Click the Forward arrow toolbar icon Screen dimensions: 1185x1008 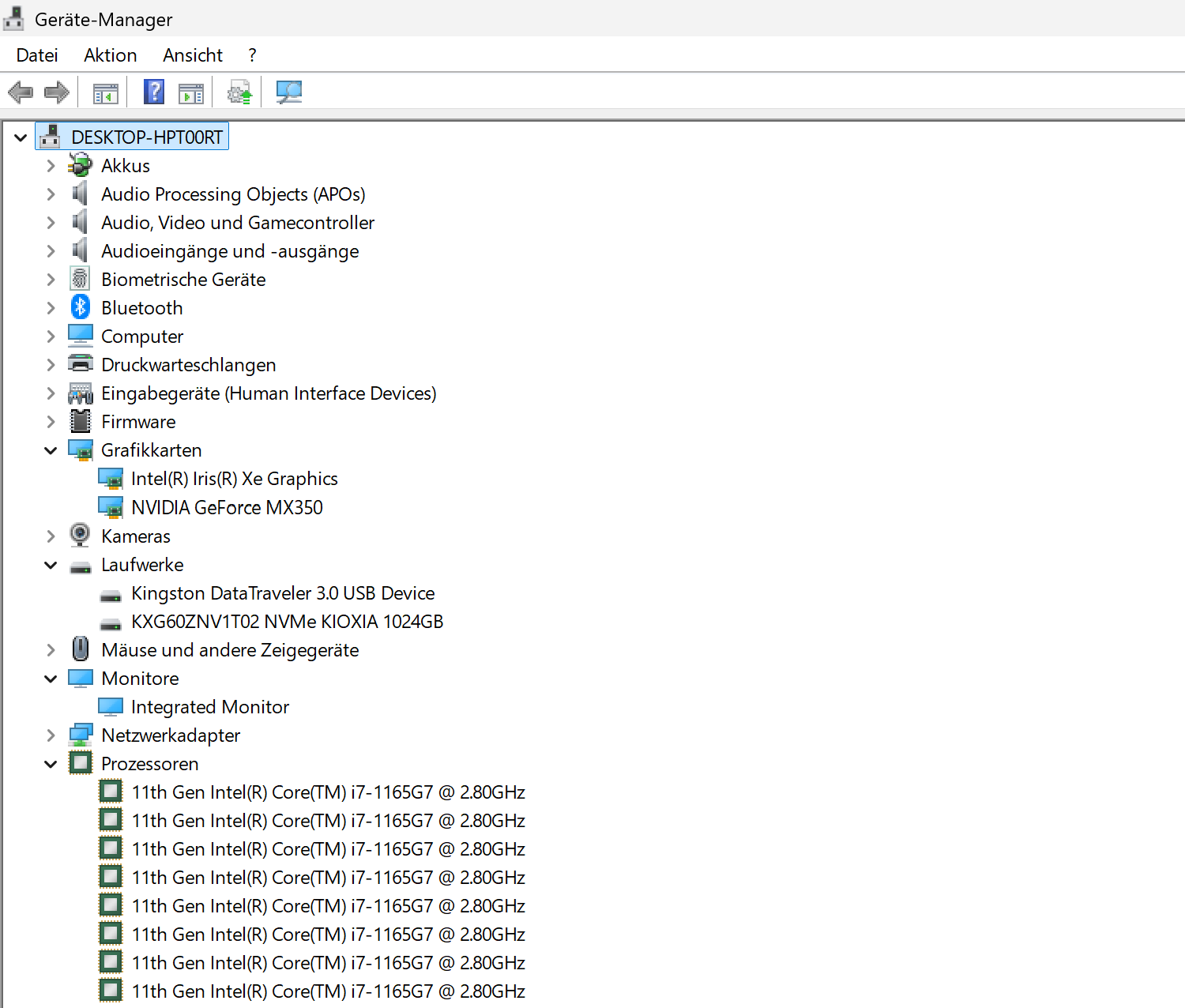coord(57,92)
